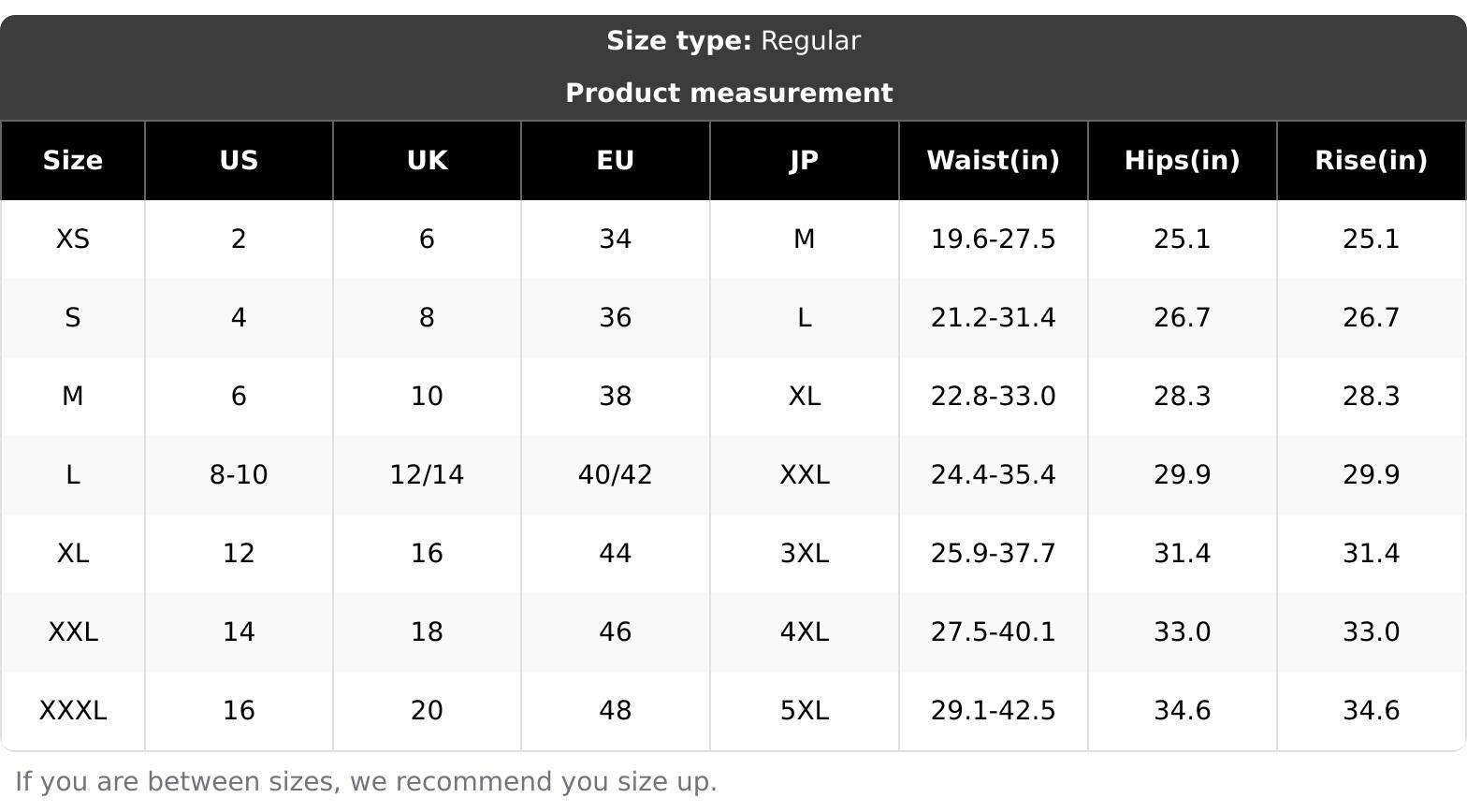Click the 8-10 US size cell
This screenshot has width=1467, height=812.
[239, 475]
